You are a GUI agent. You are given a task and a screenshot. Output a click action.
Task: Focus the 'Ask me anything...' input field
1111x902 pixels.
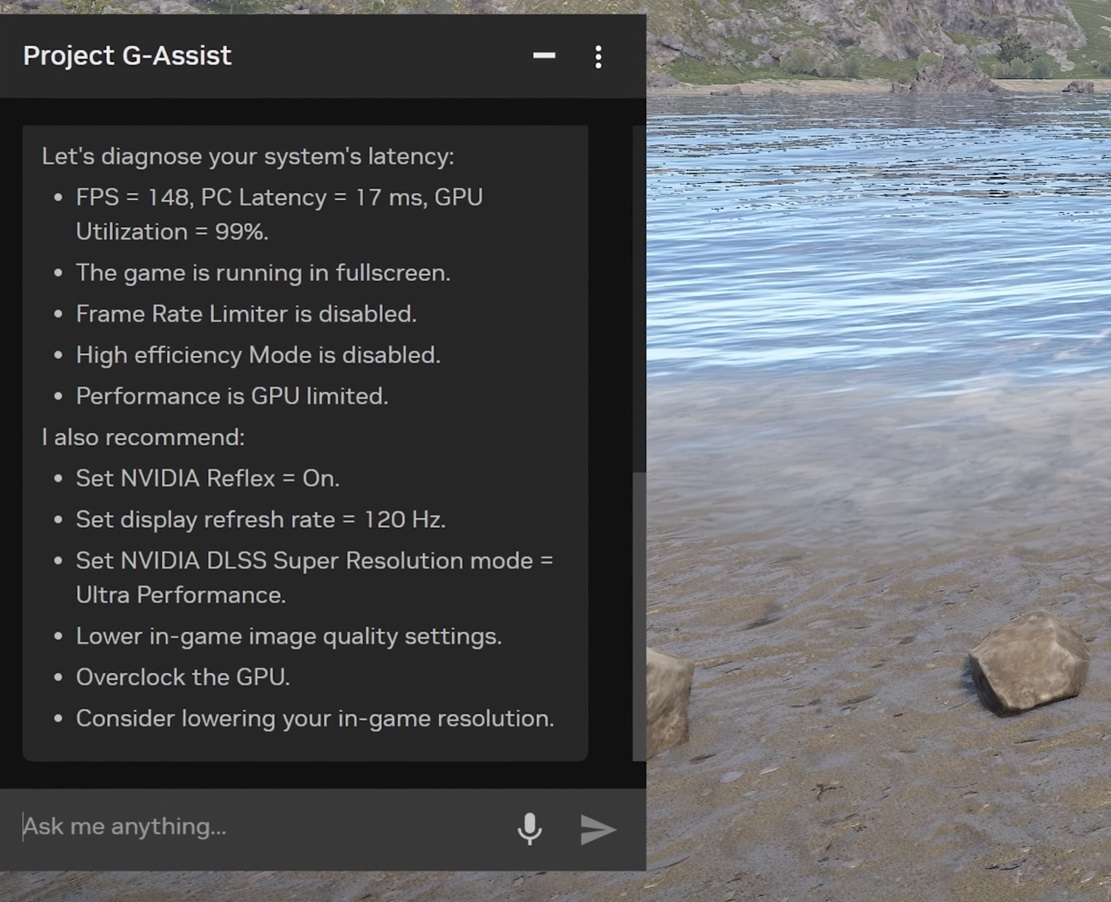point(260,827)
